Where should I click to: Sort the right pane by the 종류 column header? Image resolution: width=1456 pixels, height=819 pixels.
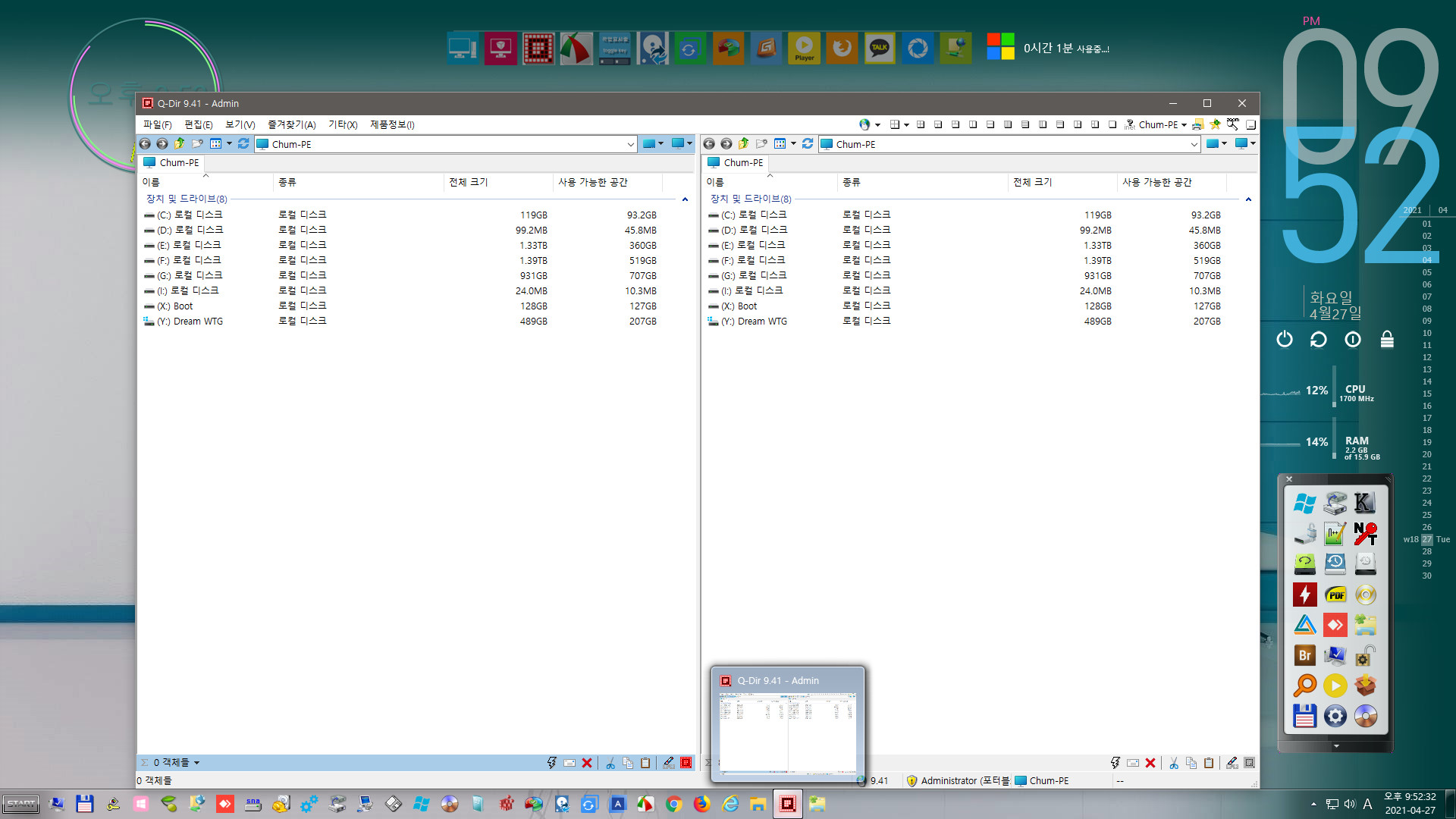(x=922, y=182)
